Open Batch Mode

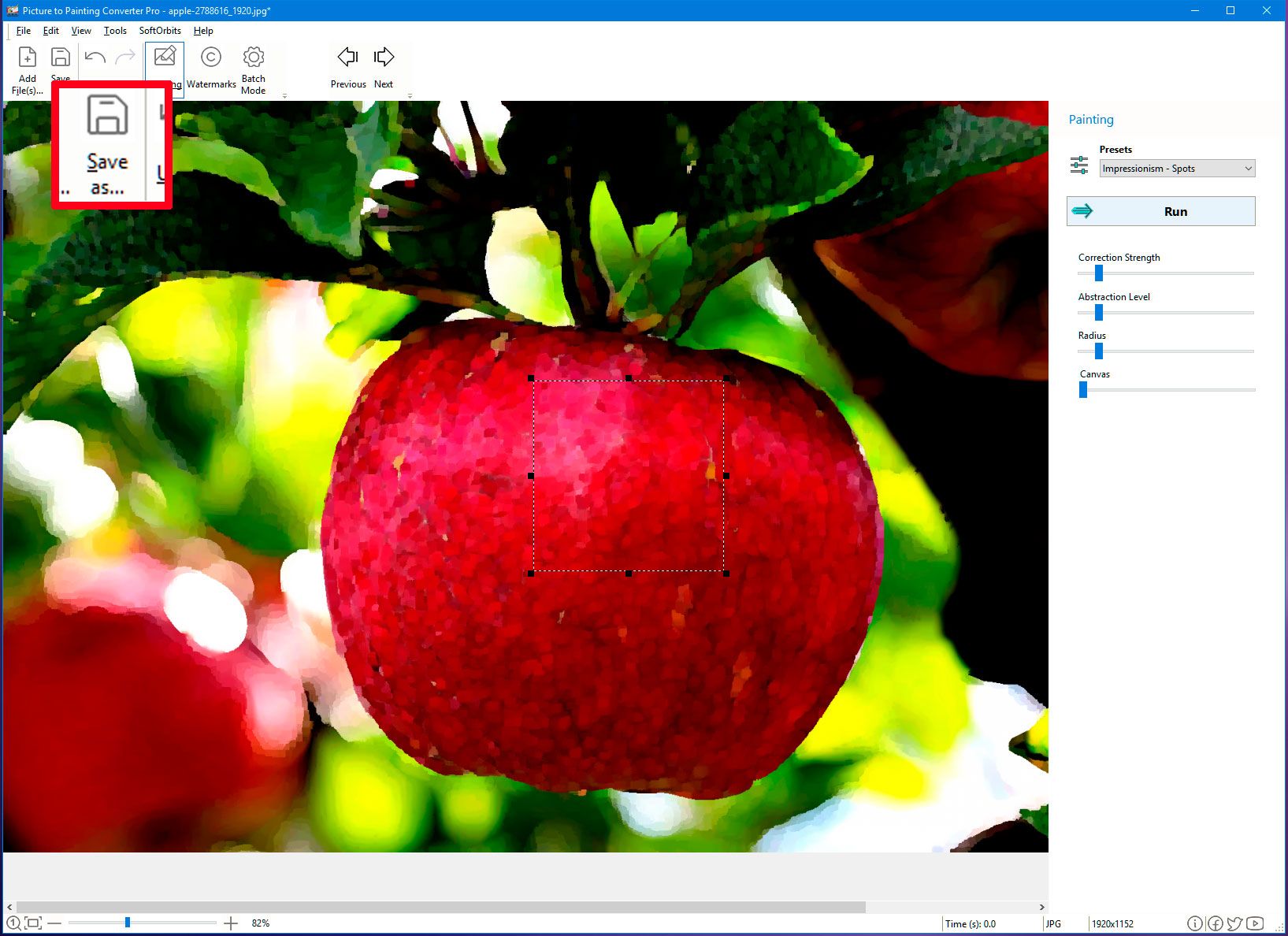point(253,67)
